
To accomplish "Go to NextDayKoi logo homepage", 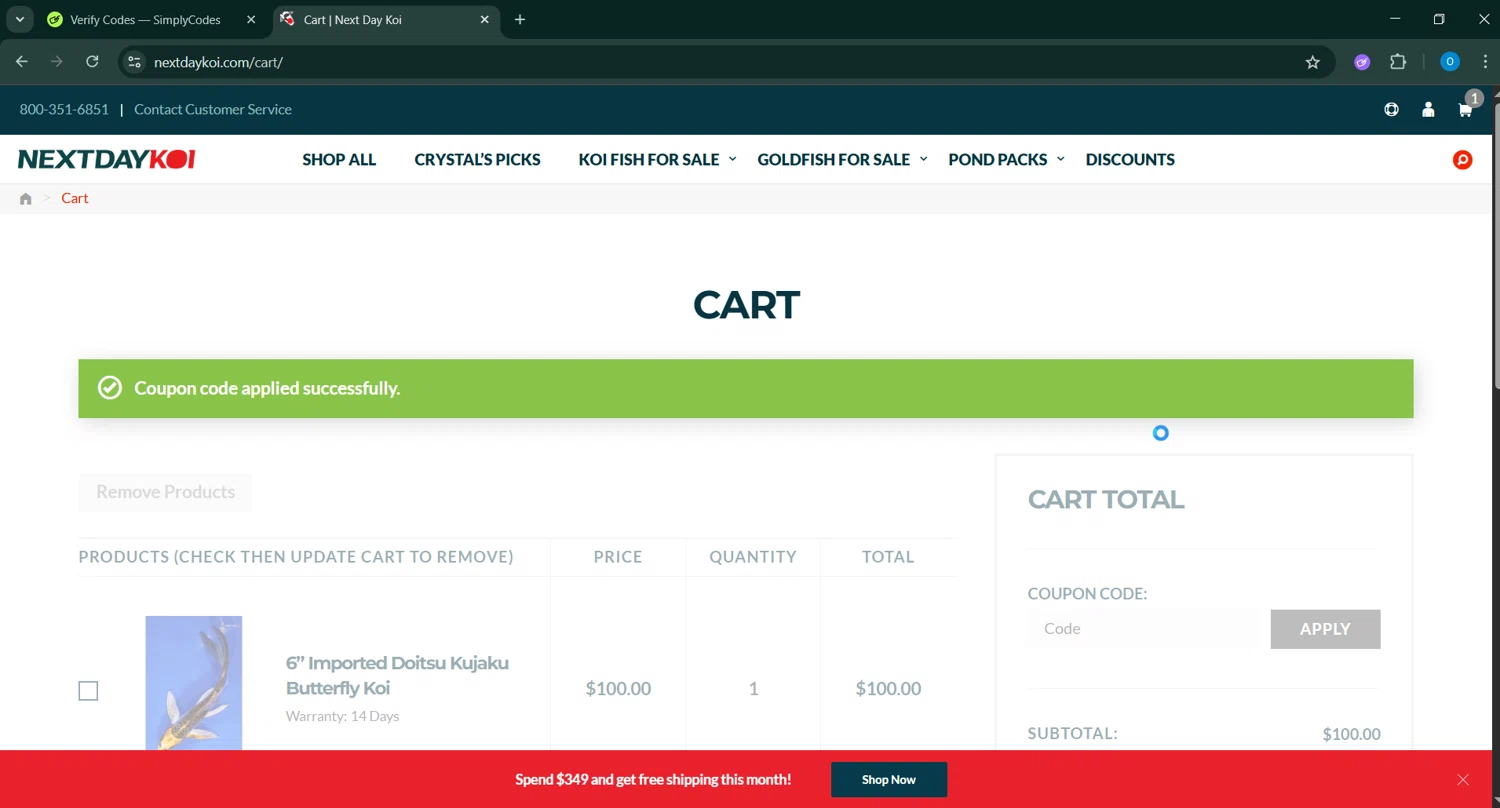I will coord(107,159).
